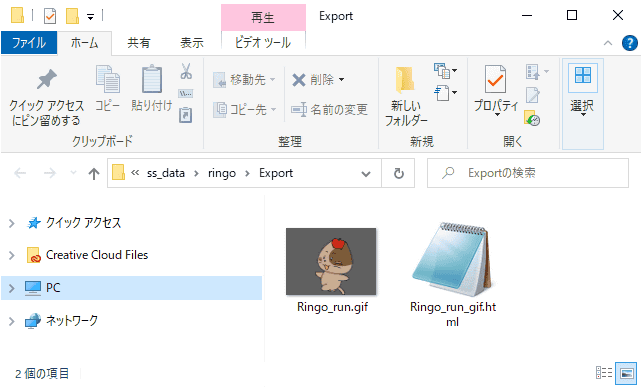Open Properties (プロパティ) checkmark icon
The height and width of the screenshot is (387, 642).
[x=495, y=79]
